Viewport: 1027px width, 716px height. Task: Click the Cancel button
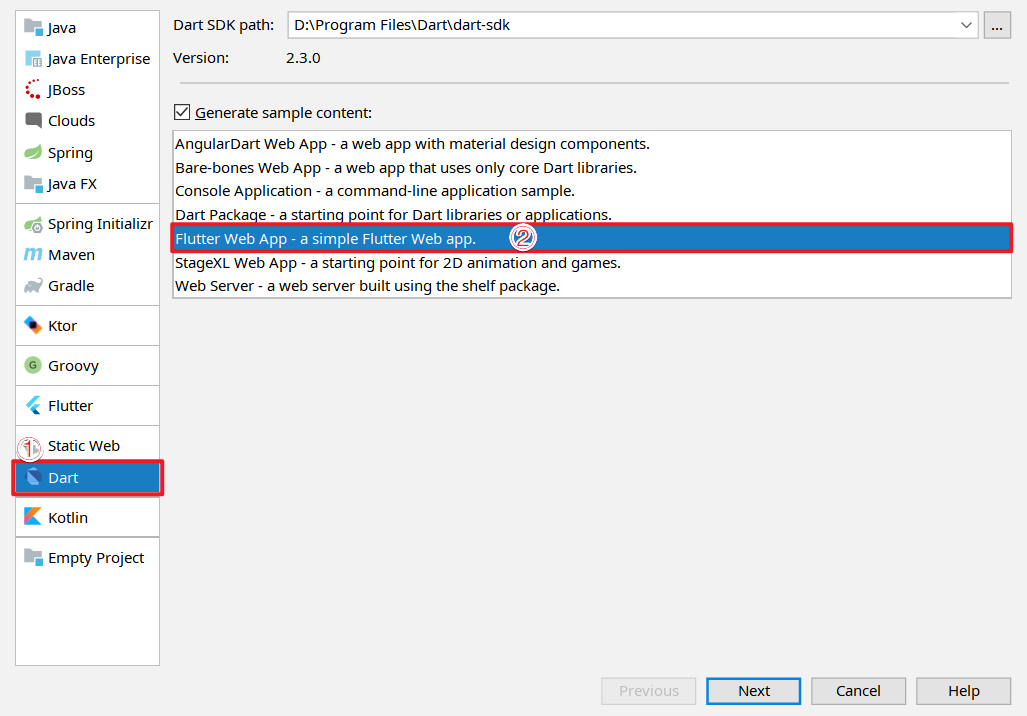[x=858, y=690]
